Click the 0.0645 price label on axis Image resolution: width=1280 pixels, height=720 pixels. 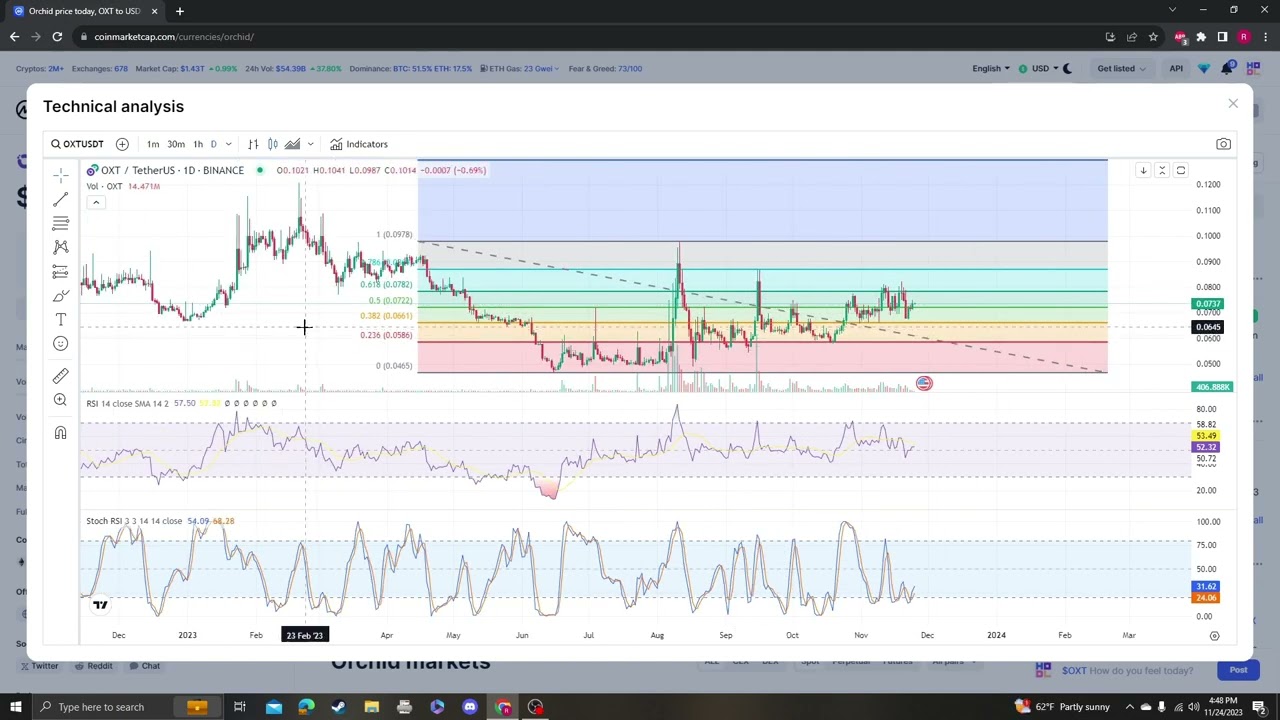pos(1208,327)
